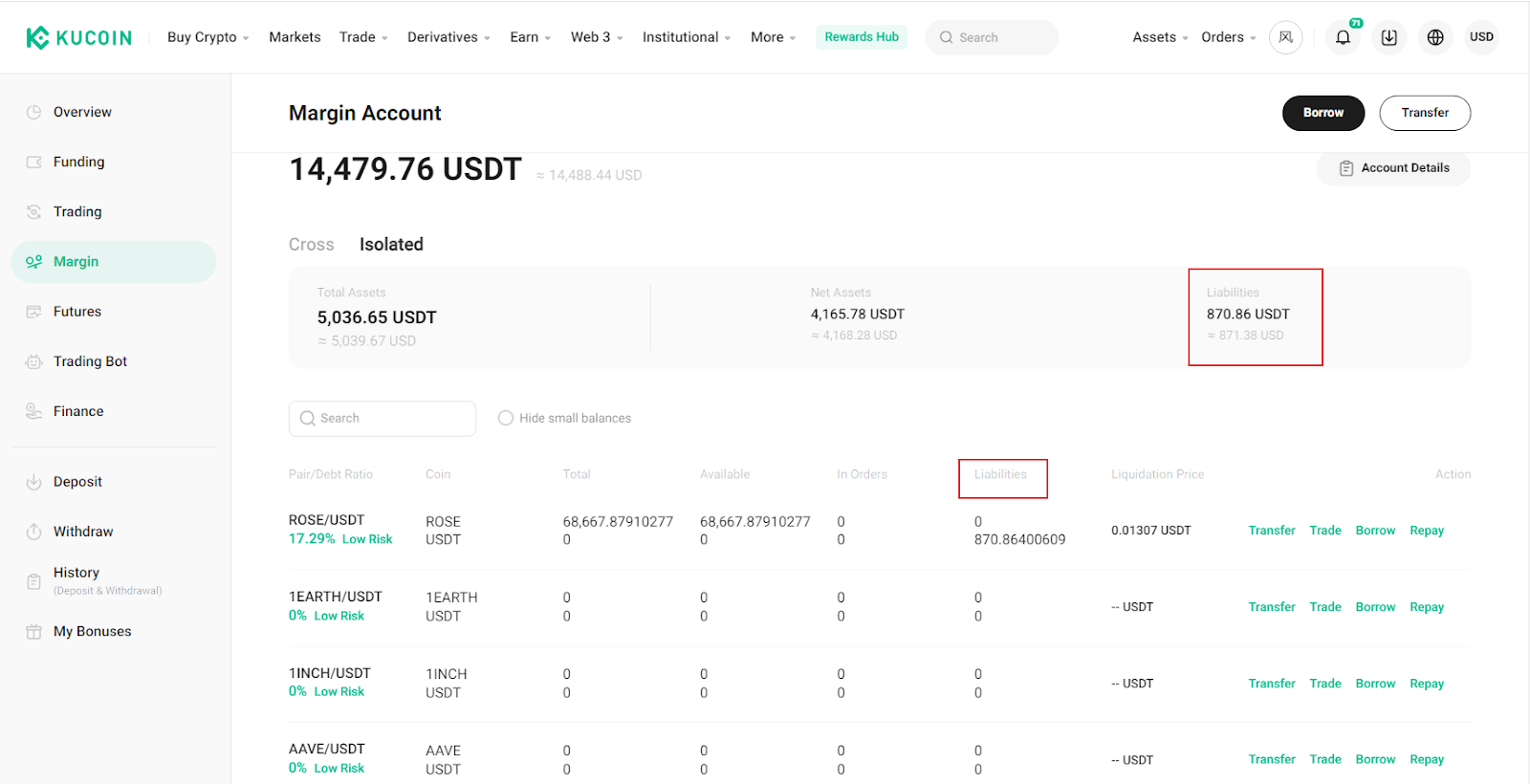Click the 17.29% debt ratio value
The image size is (1530, 784).
[312, 539]
